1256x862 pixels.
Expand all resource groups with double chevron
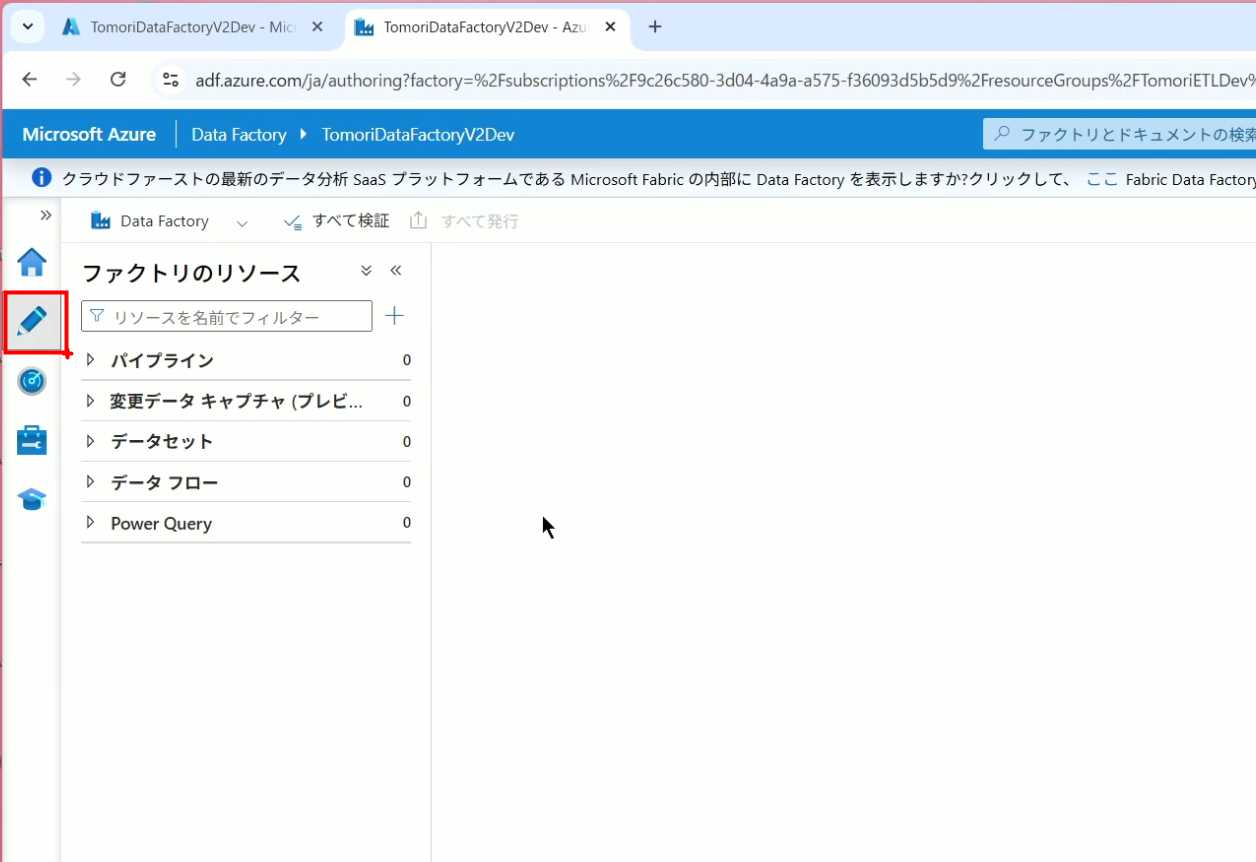366,271
